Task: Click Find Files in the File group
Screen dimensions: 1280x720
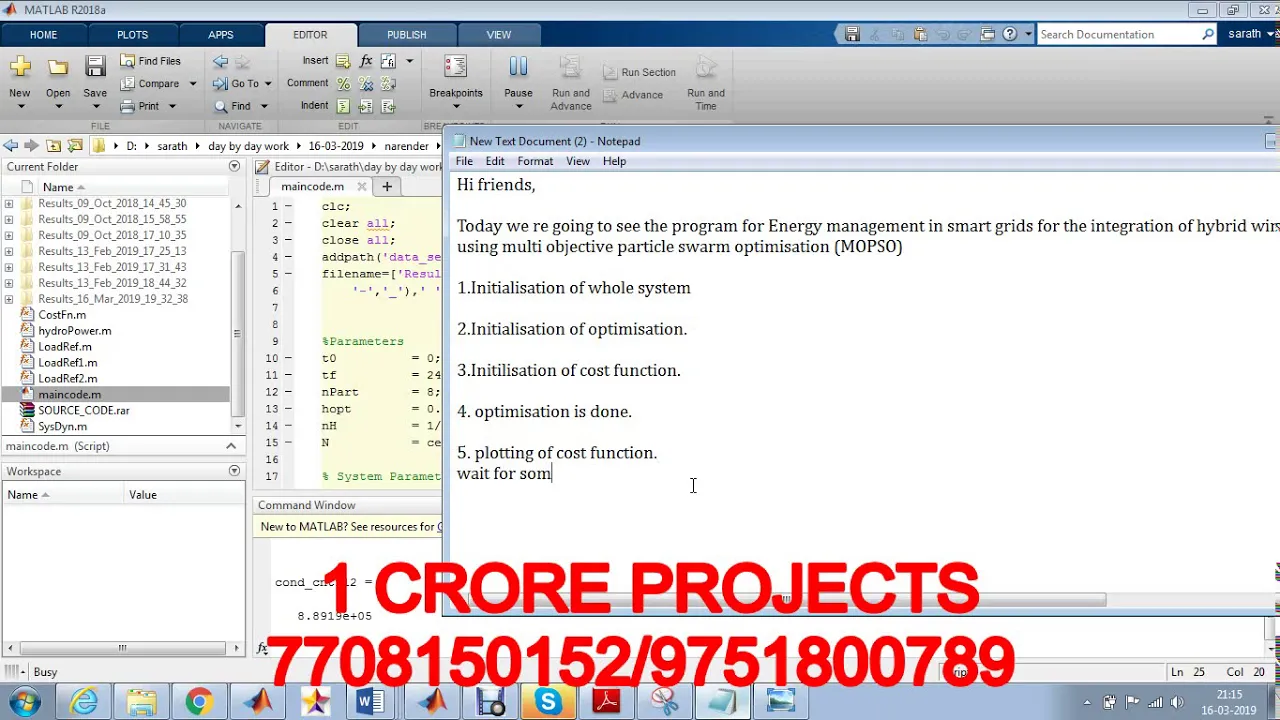Action: [x=150, y=61]
